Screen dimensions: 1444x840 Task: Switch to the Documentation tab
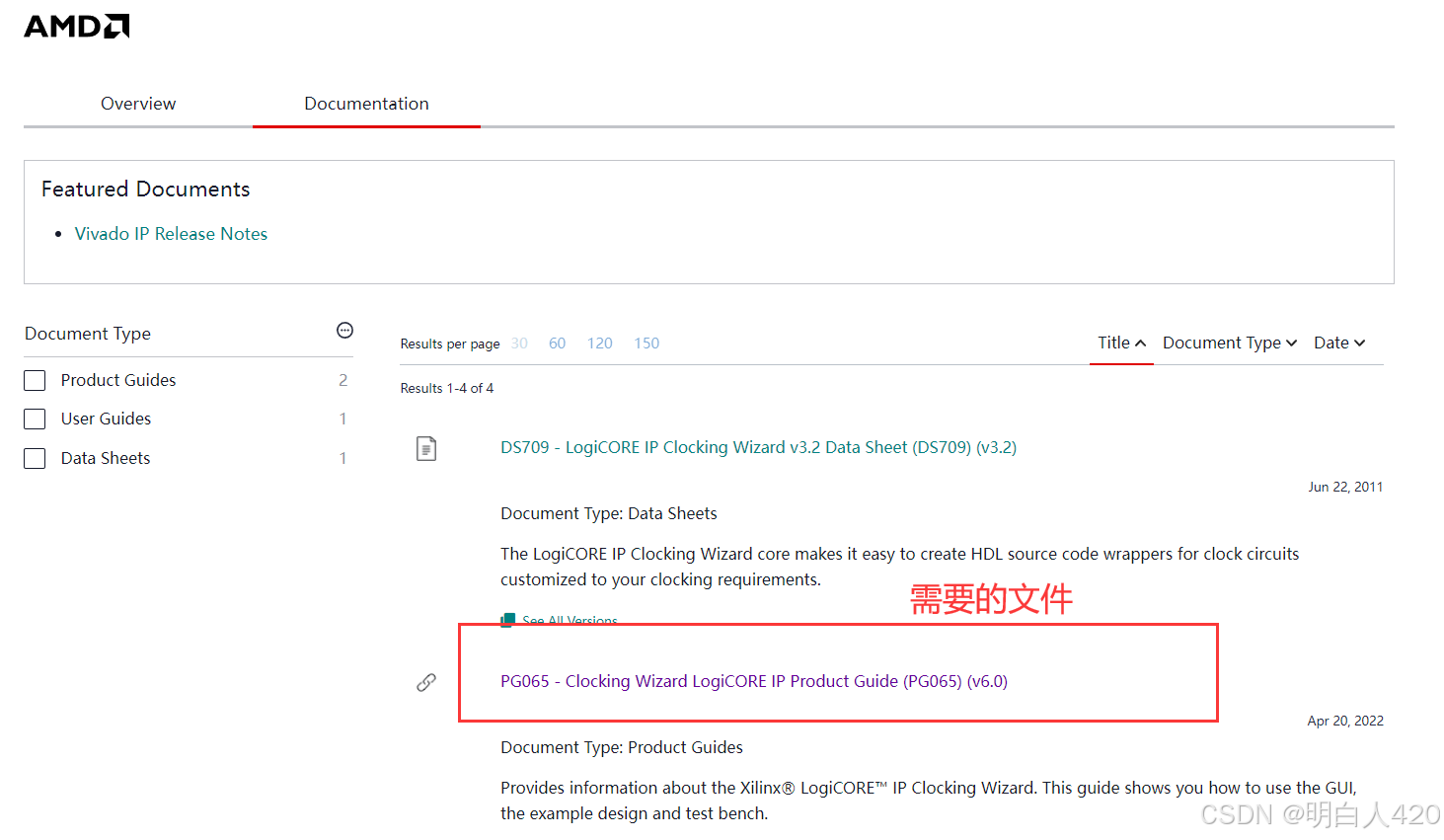click(366, 104)
